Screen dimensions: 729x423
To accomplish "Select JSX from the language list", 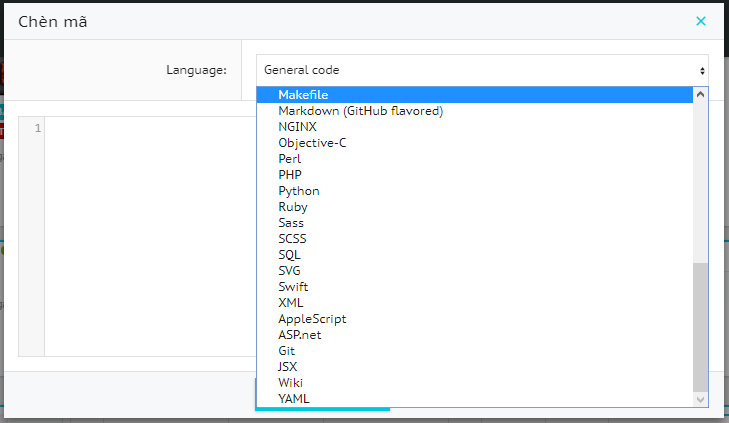I will click(288, 367).
